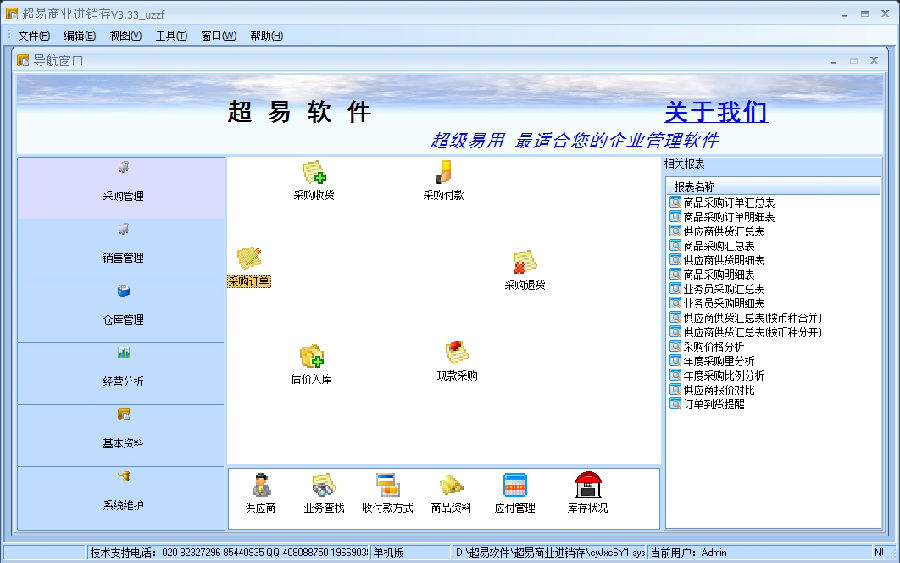
Task: Open 库存状况 inventory status icon
Action: [588, 493]
